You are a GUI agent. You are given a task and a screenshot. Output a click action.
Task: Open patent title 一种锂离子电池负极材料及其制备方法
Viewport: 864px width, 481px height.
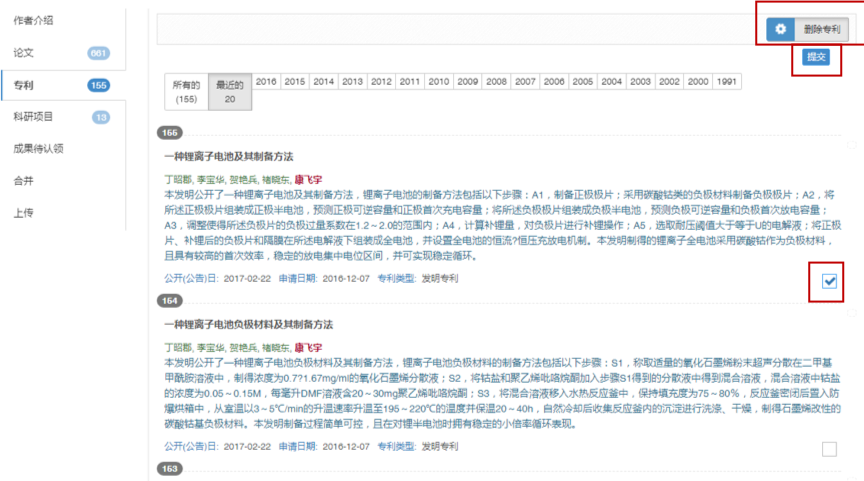click(248, 325)
